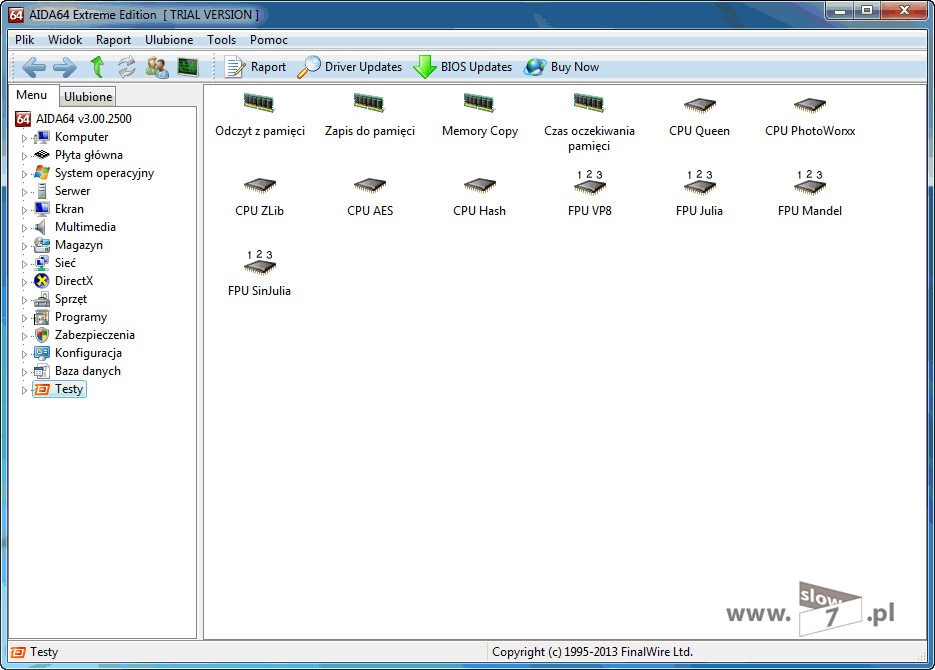Open Czas oczekiwania pamięci latency test

pos(589,122)
